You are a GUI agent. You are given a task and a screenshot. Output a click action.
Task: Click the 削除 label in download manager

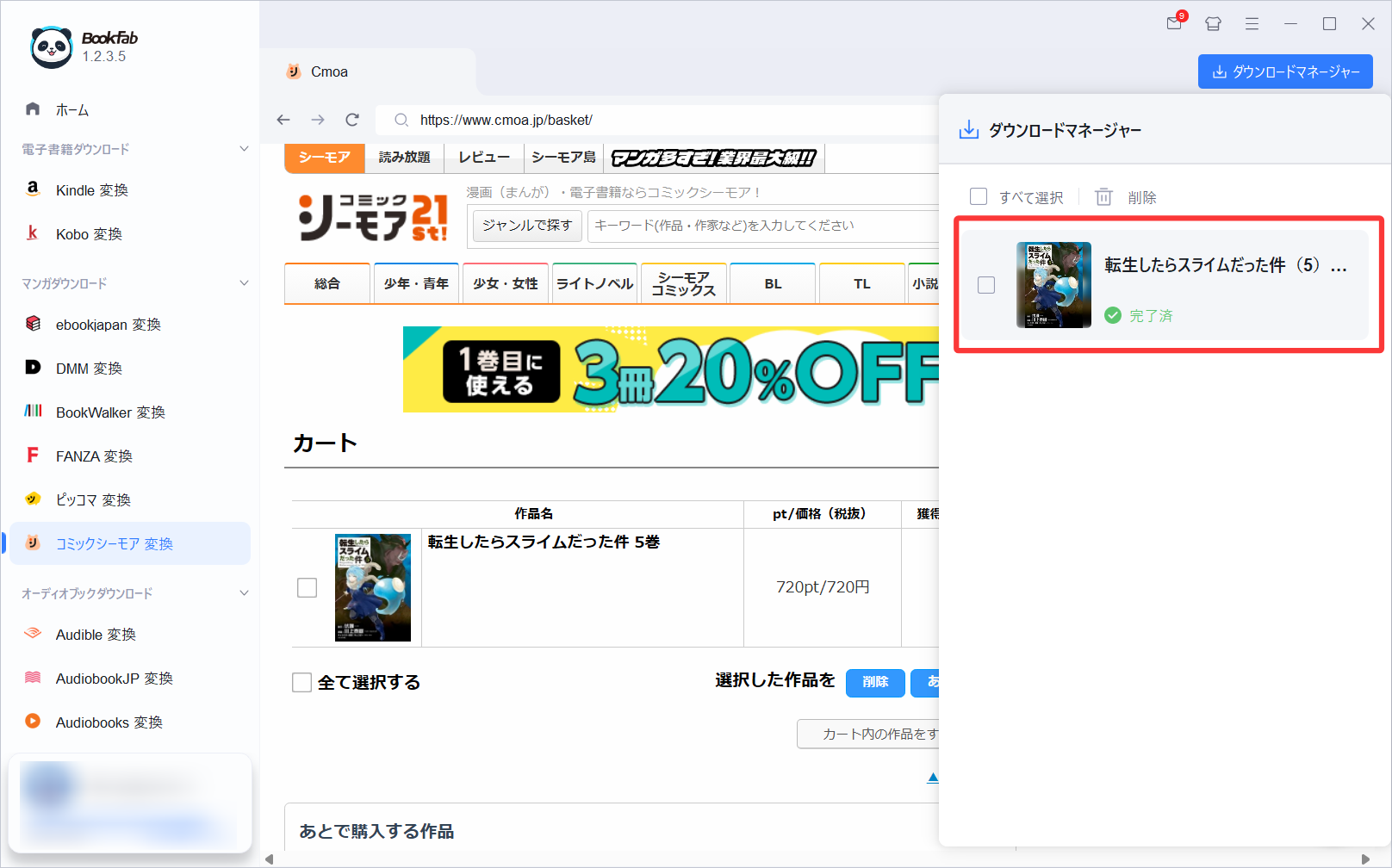(x=1142, y=197)
